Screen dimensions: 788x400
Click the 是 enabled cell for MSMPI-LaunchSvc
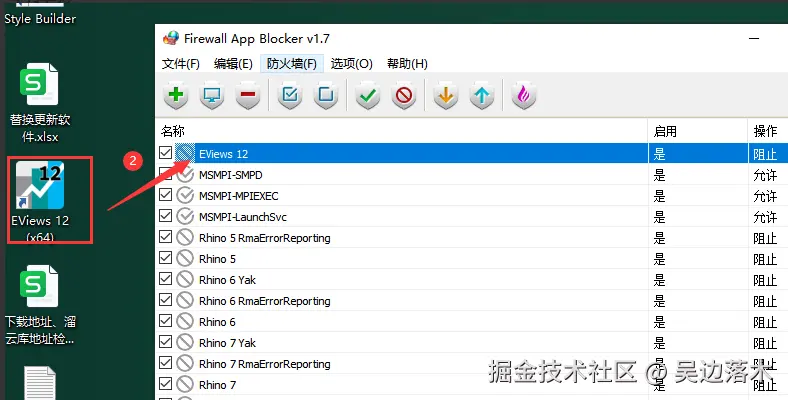coord(660,217)
